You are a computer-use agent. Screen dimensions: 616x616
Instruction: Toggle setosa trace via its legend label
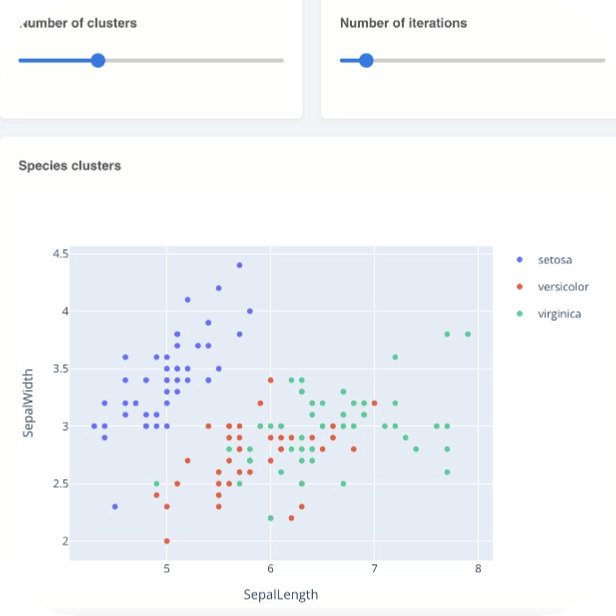pyautogui.click(x=555, y=260)
